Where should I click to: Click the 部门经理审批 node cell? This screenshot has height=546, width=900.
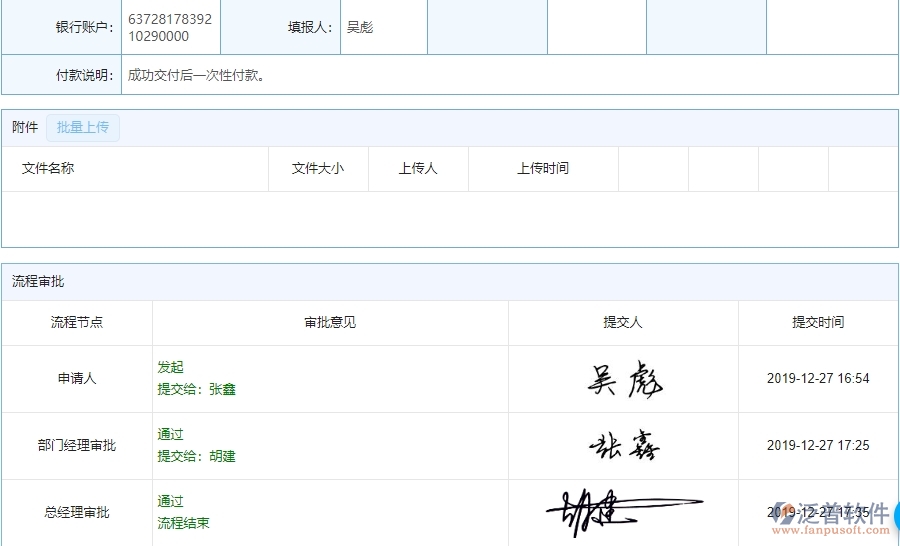[77, 446]
